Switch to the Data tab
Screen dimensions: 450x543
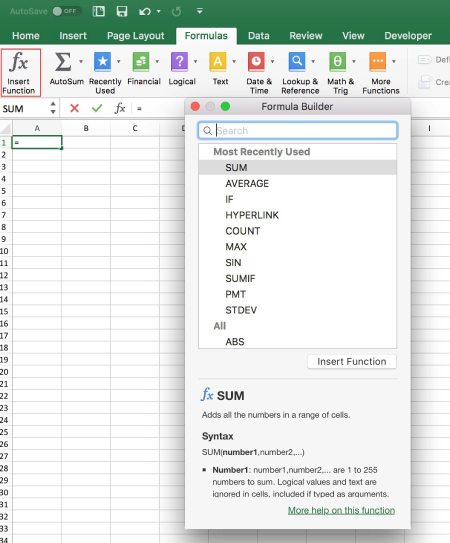click(x=259, y=36)
